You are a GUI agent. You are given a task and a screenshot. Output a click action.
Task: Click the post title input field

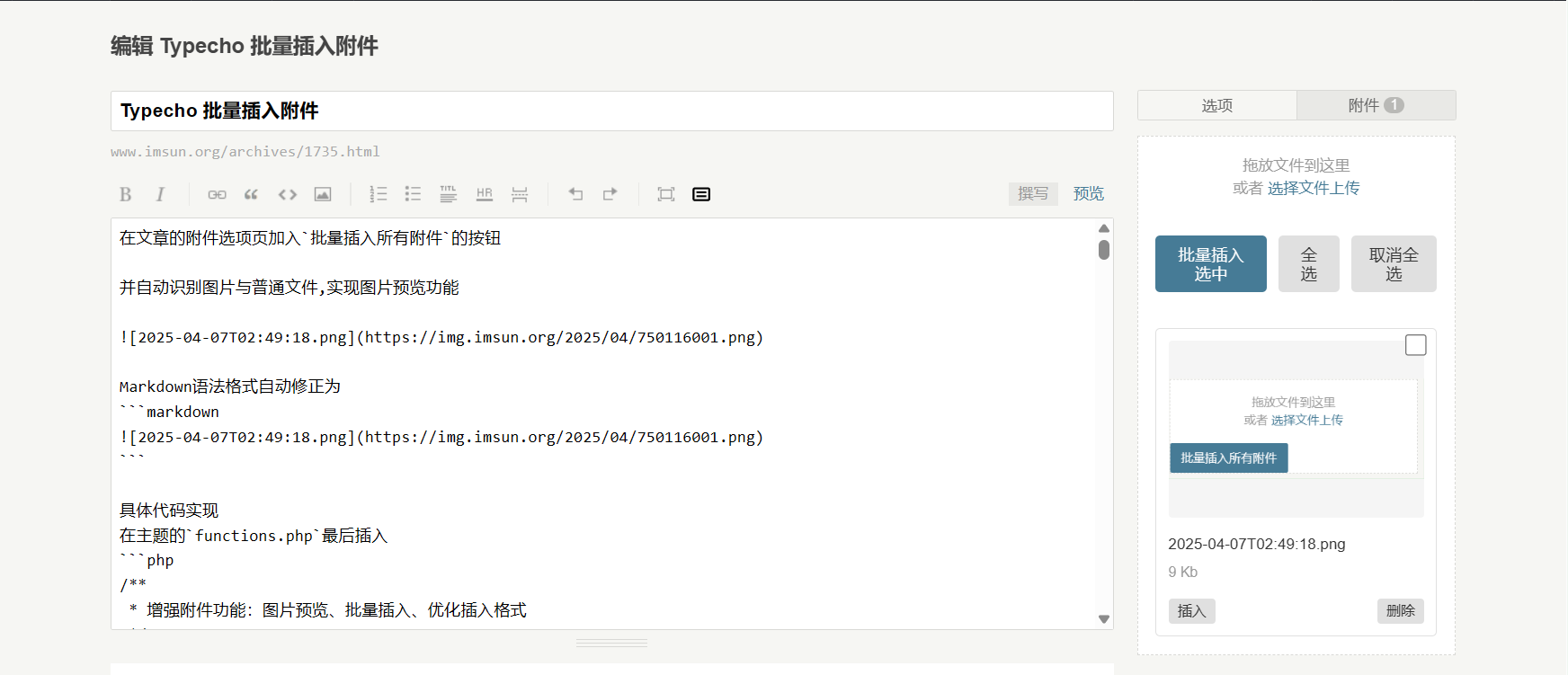(611, 111)
